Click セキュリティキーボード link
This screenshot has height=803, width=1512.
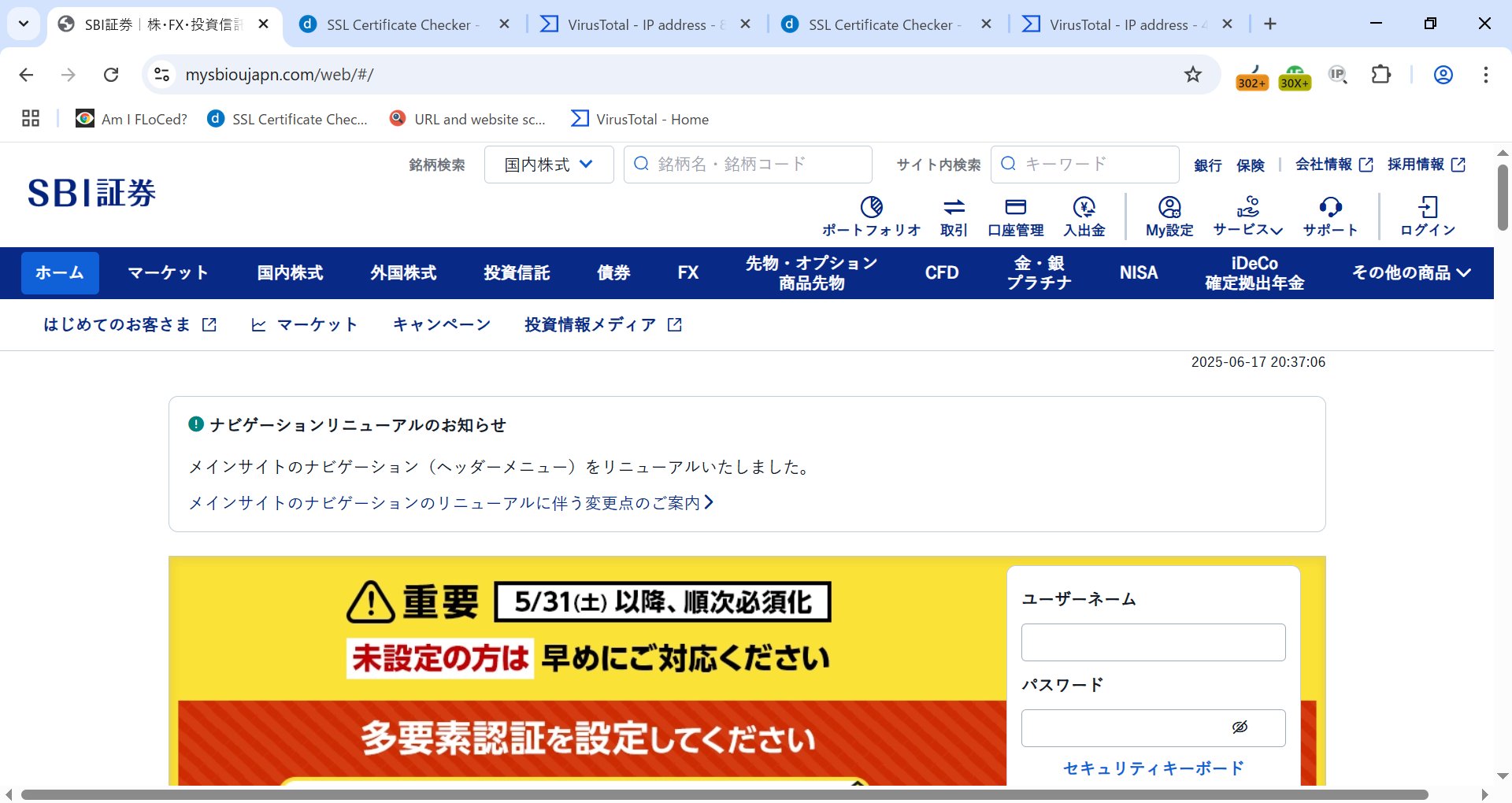click(1153, 768)
